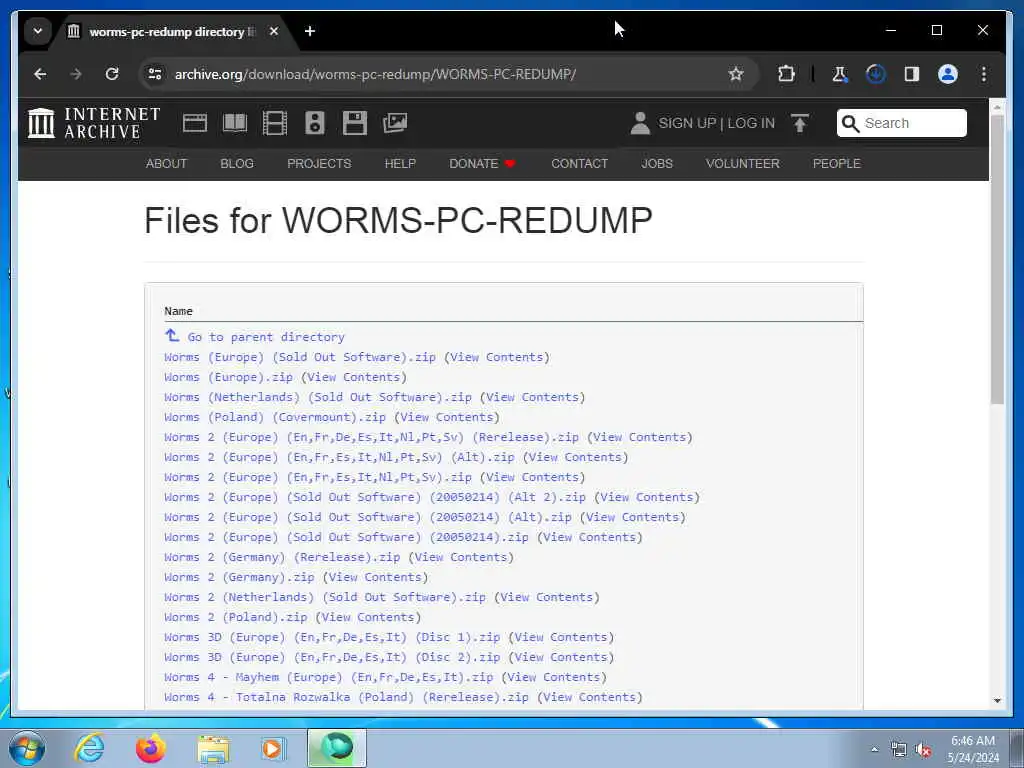This screenshot has height=768, width=1024.
Task: Open the ABOUT menu item
Action: tap(166, 163)
